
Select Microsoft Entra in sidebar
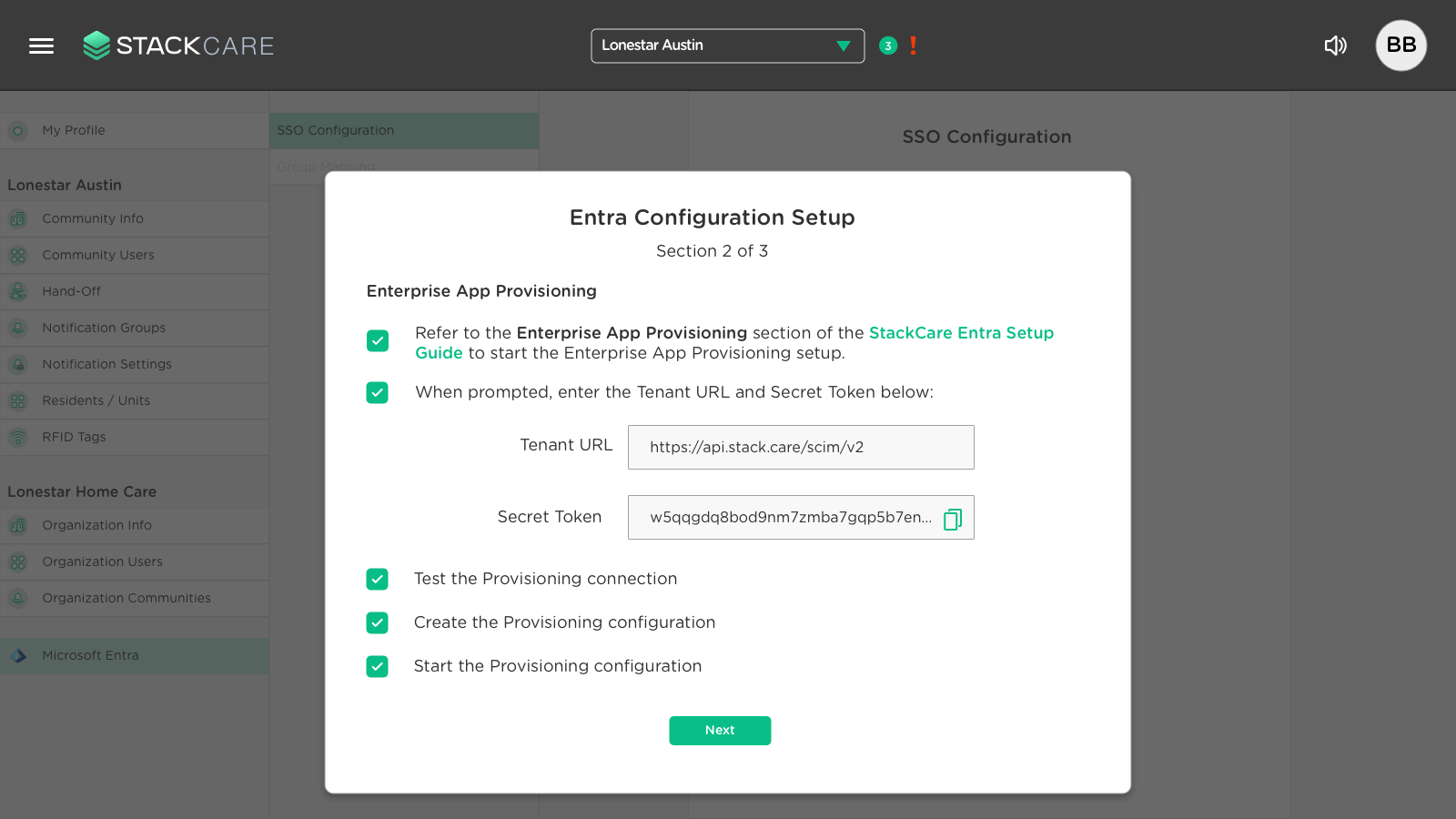[135, 656]
